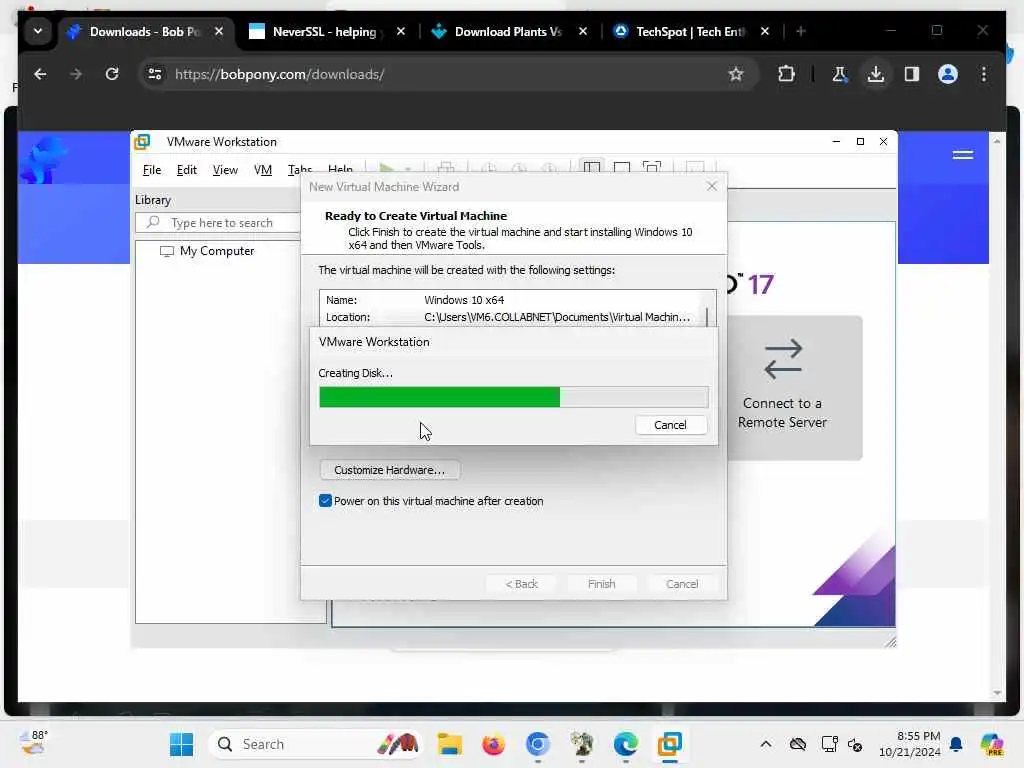
Task: Click the Bob Pony site logo
Action: tap(43, 158)
